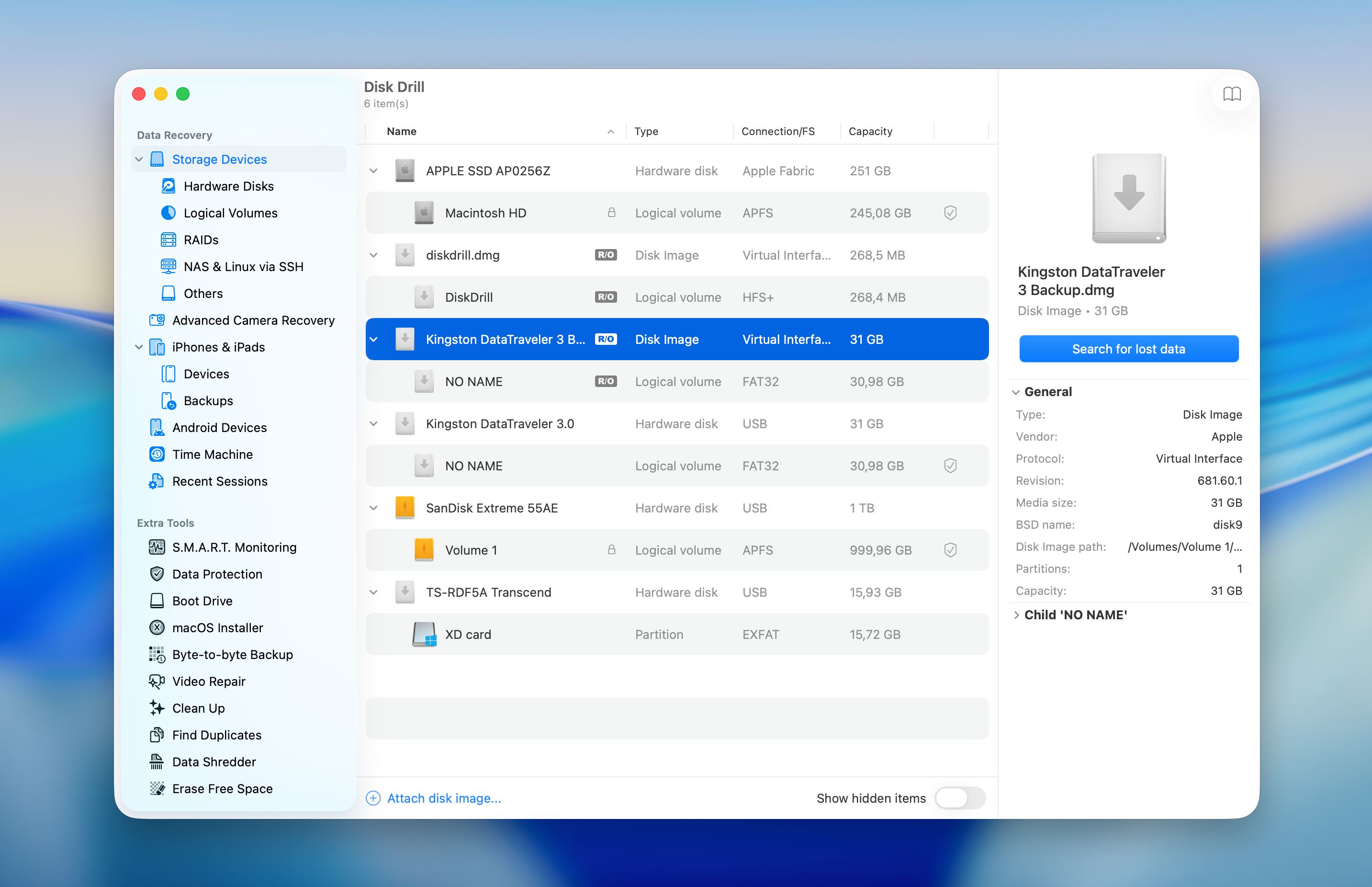Click the XD card partition icon
The height and width of the screenshot is (887, 1372).
424,634
